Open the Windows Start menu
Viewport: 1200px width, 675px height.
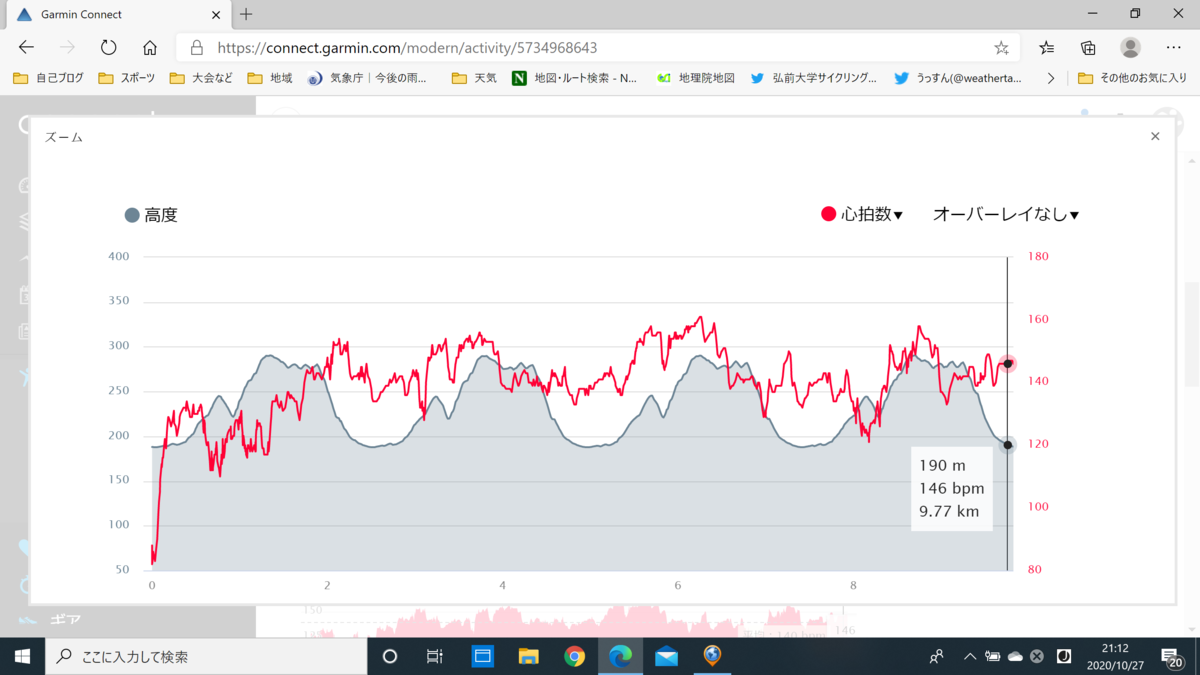click(x=22, y=656)
